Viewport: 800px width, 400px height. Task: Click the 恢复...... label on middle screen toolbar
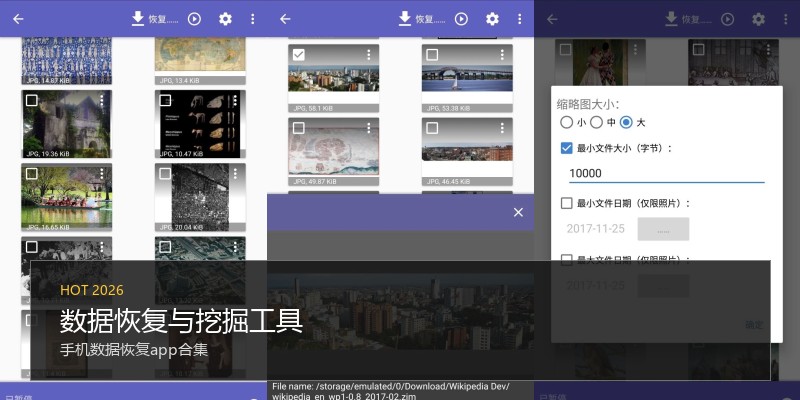430,19
